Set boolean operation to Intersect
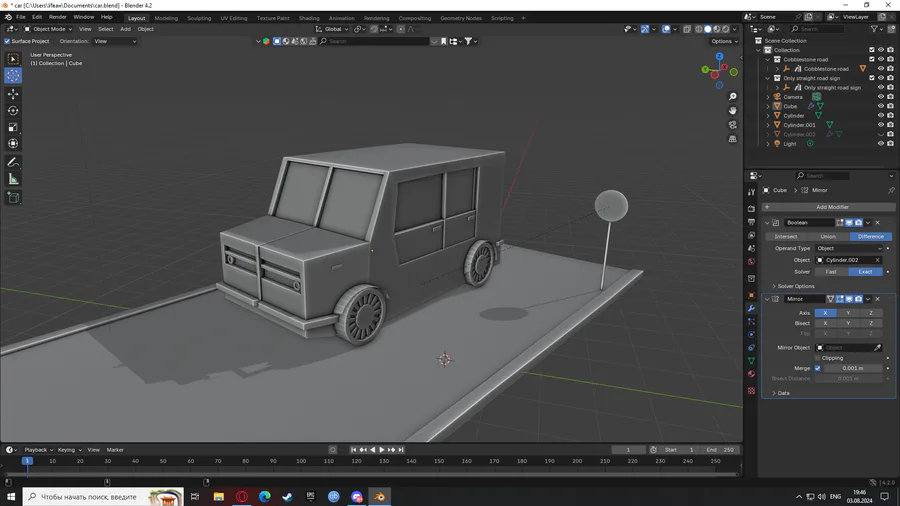This screenshot has height=506, width=900. pos(786,236)
